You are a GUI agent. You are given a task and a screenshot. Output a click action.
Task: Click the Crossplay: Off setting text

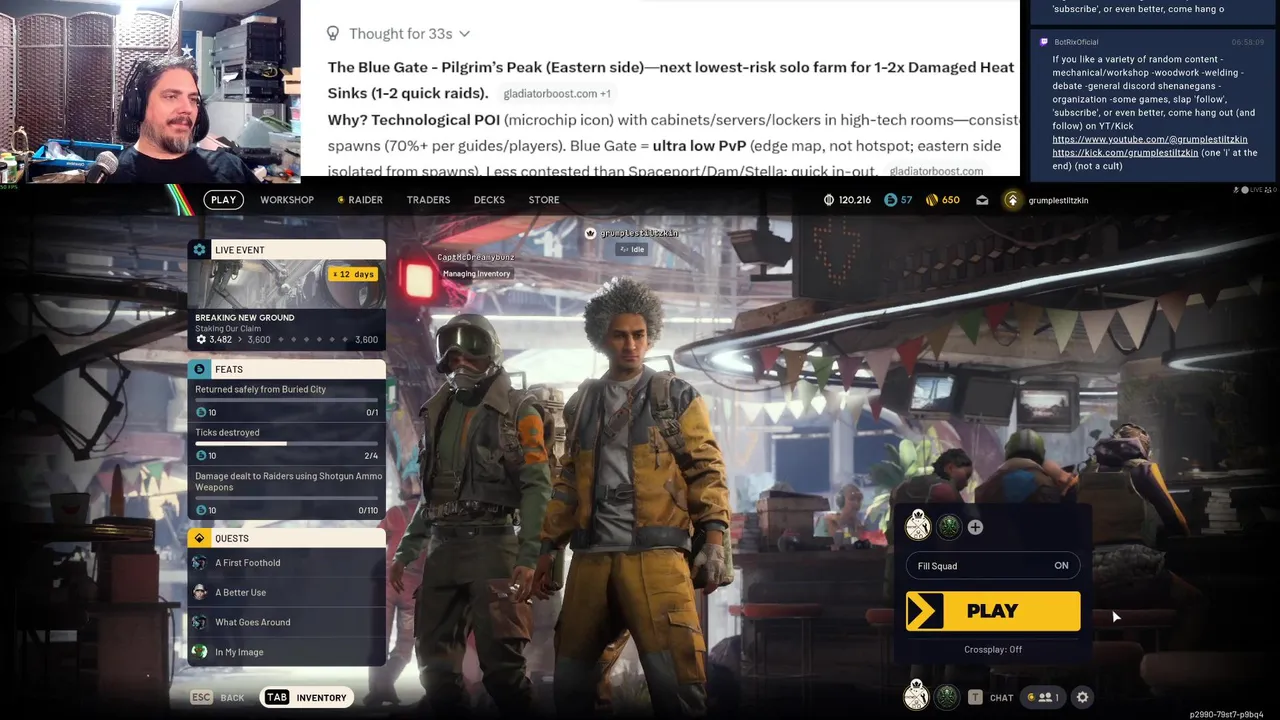[x=993, y=650]
